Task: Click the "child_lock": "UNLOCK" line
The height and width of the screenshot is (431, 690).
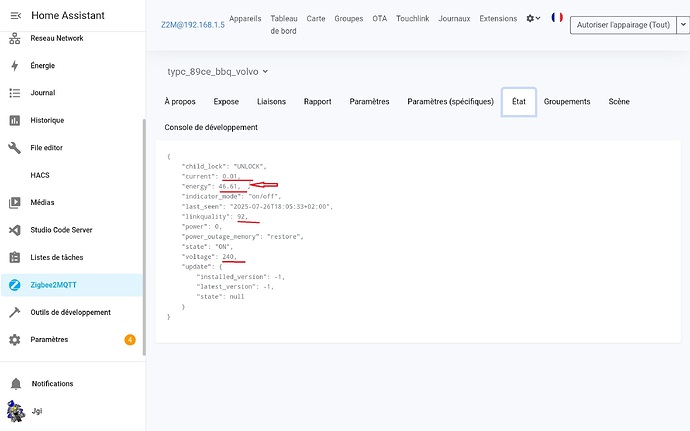Action: [224, 166]
